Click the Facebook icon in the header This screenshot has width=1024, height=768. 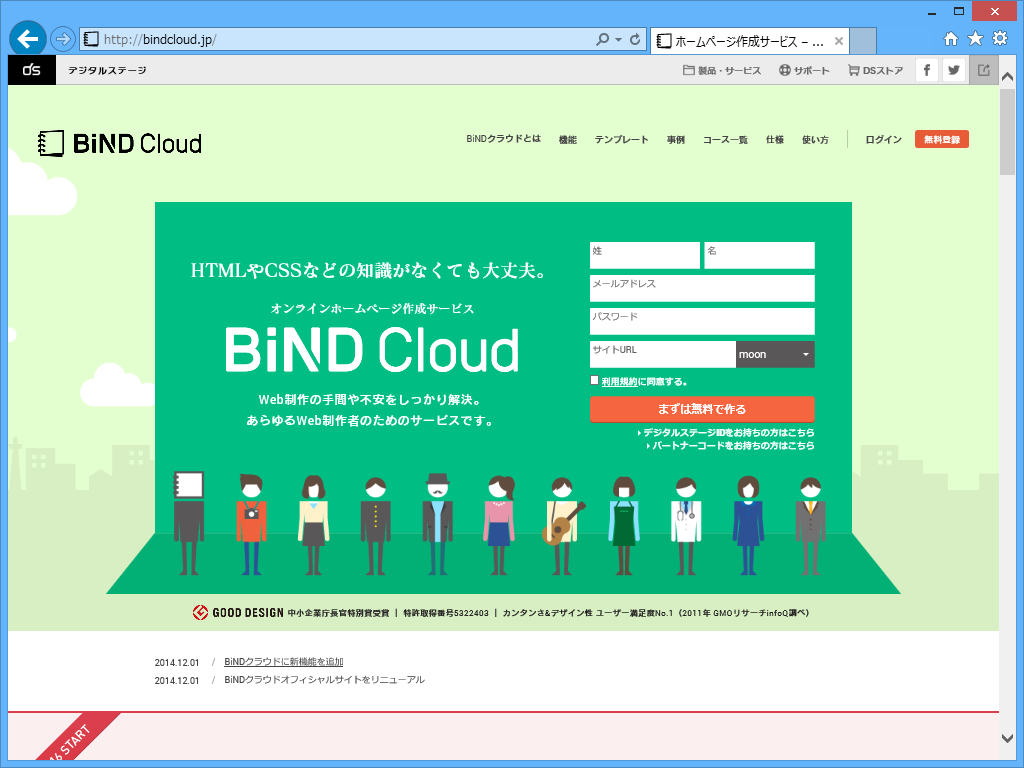(926, 70)
